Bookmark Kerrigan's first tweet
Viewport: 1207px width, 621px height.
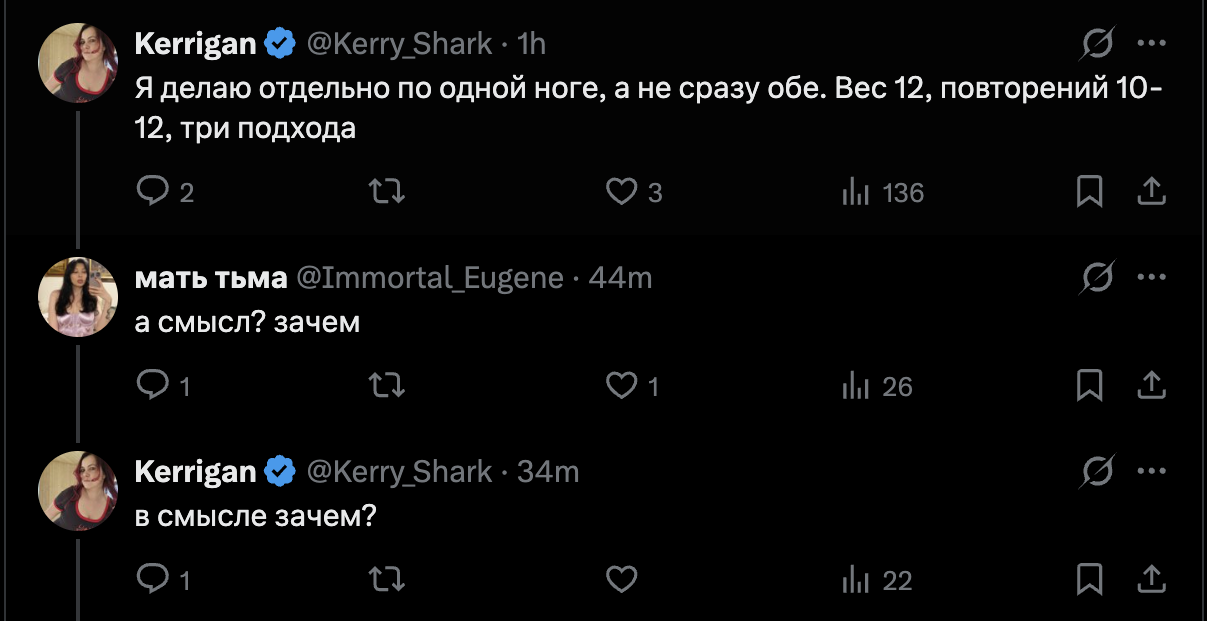1088,192
